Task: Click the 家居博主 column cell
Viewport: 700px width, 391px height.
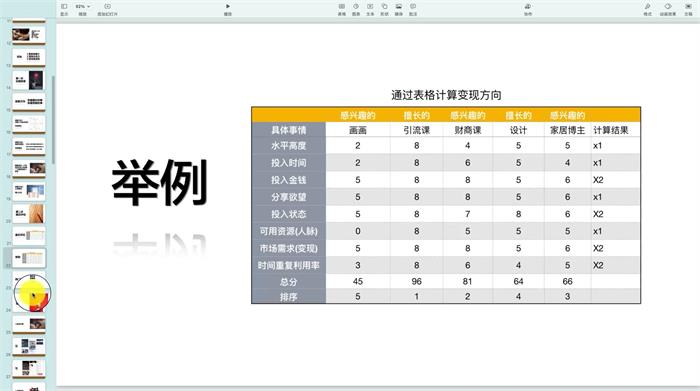Action: (567, 130)
